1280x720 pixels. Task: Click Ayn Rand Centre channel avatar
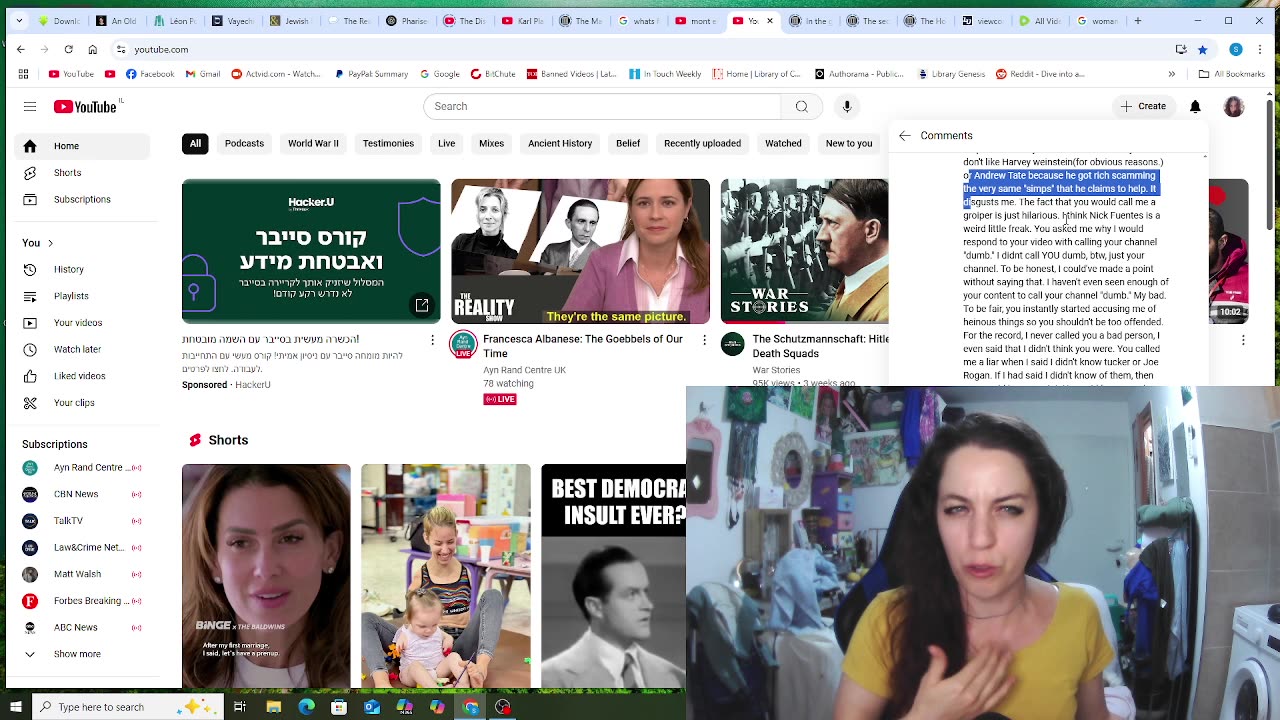point(464,345)
